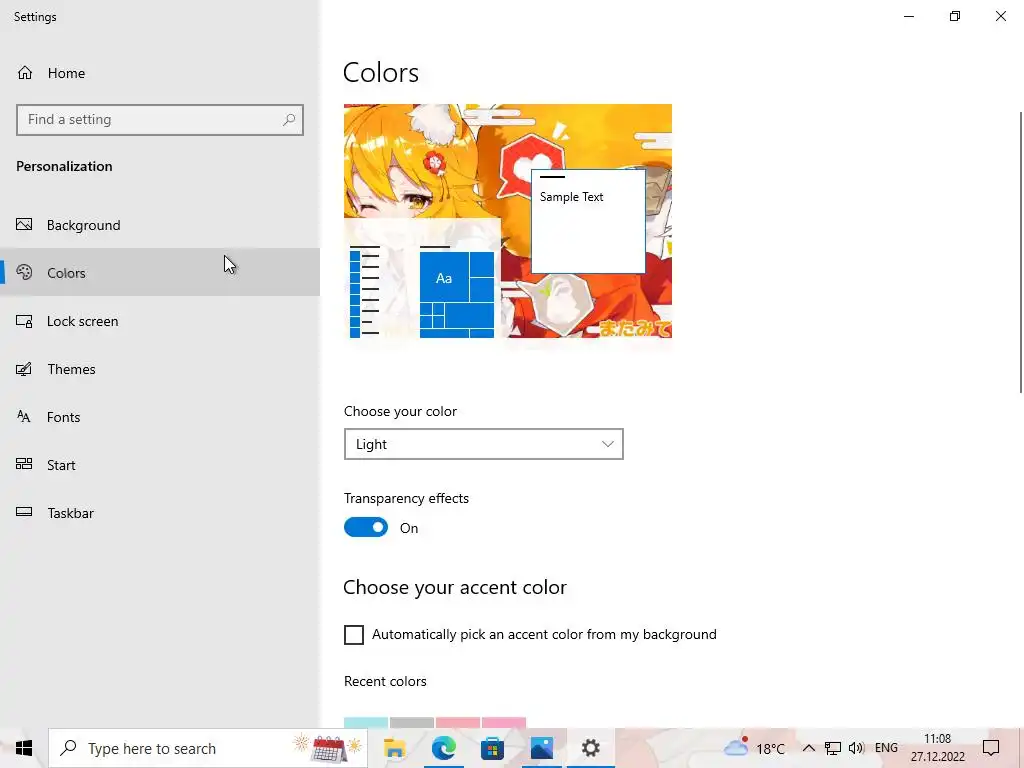Click the Lock screen monitor icon
The image size is (1024, 768).
coord(24,321)
